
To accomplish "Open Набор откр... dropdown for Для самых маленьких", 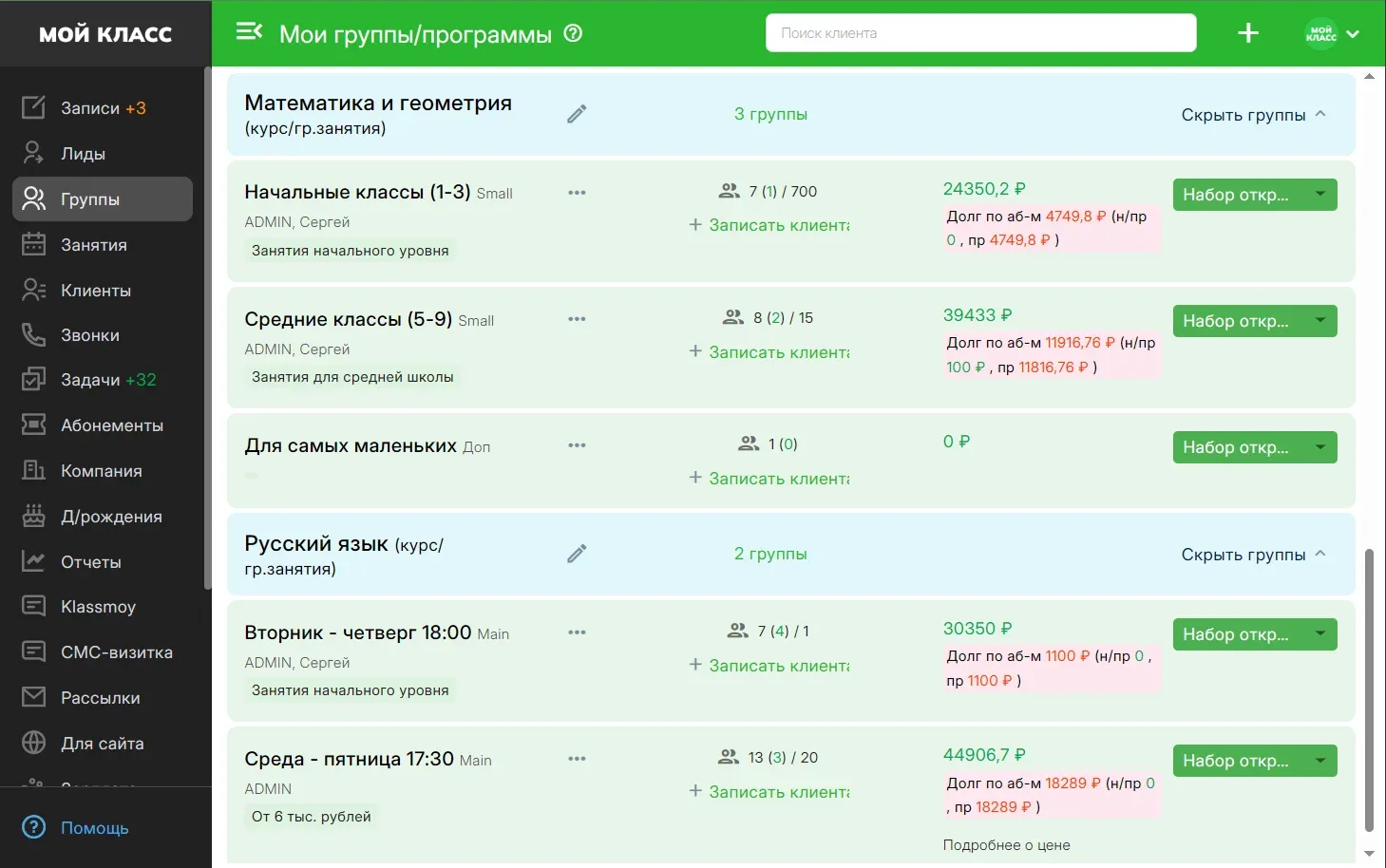I will click(1255, 447).
